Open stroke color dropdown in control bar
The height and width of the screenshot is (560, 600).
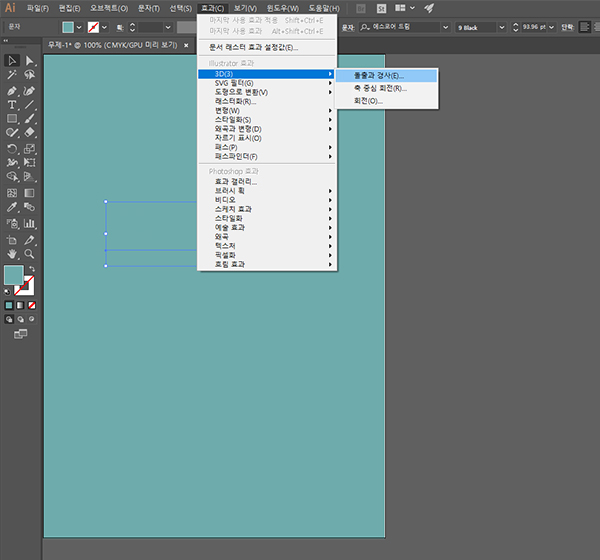(104, 27)
